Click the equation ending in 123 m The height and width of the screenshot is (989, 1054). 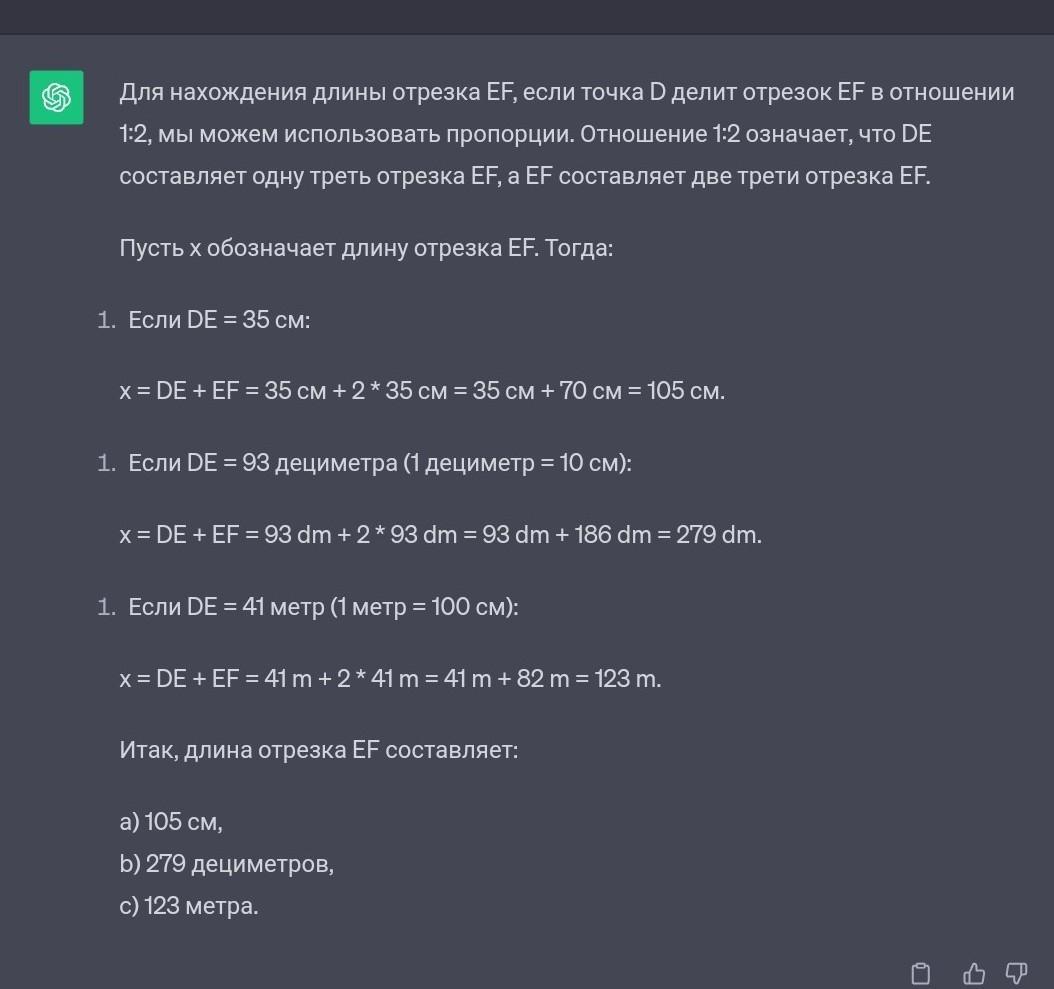390,679
